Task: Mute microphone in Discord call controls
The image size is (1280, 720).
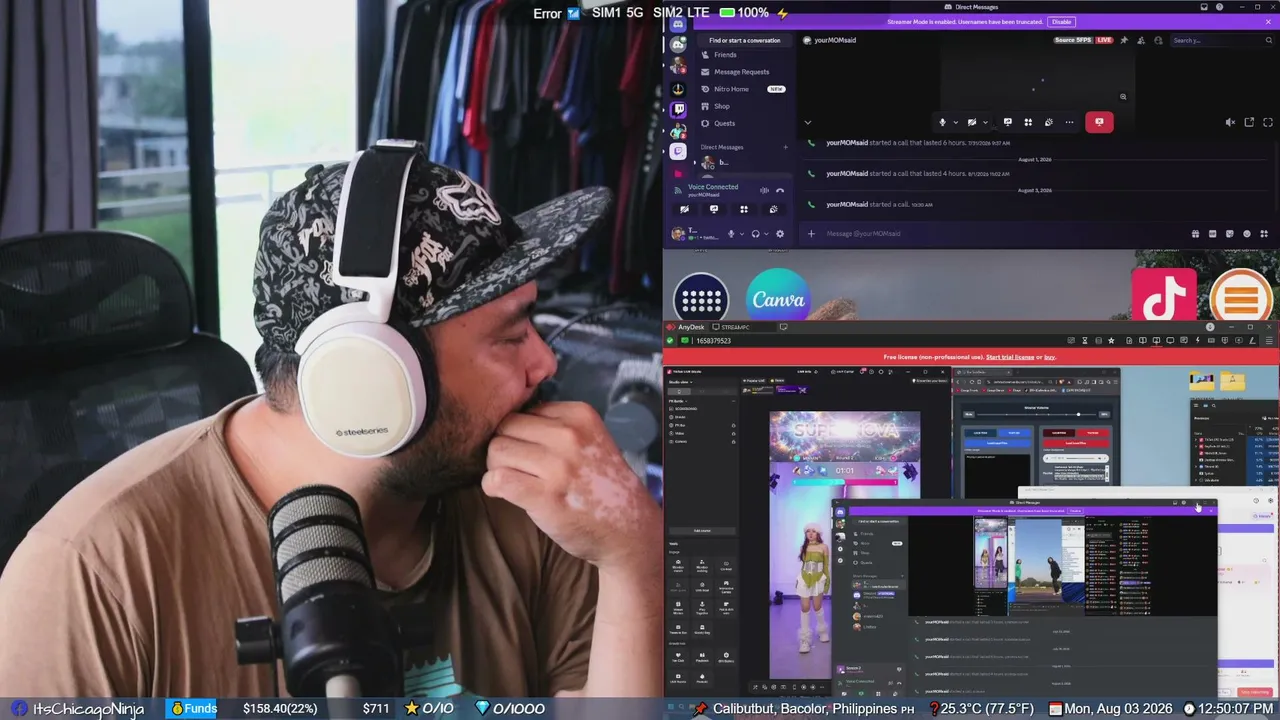Action: pyautogui.click(x=942, y=122)
